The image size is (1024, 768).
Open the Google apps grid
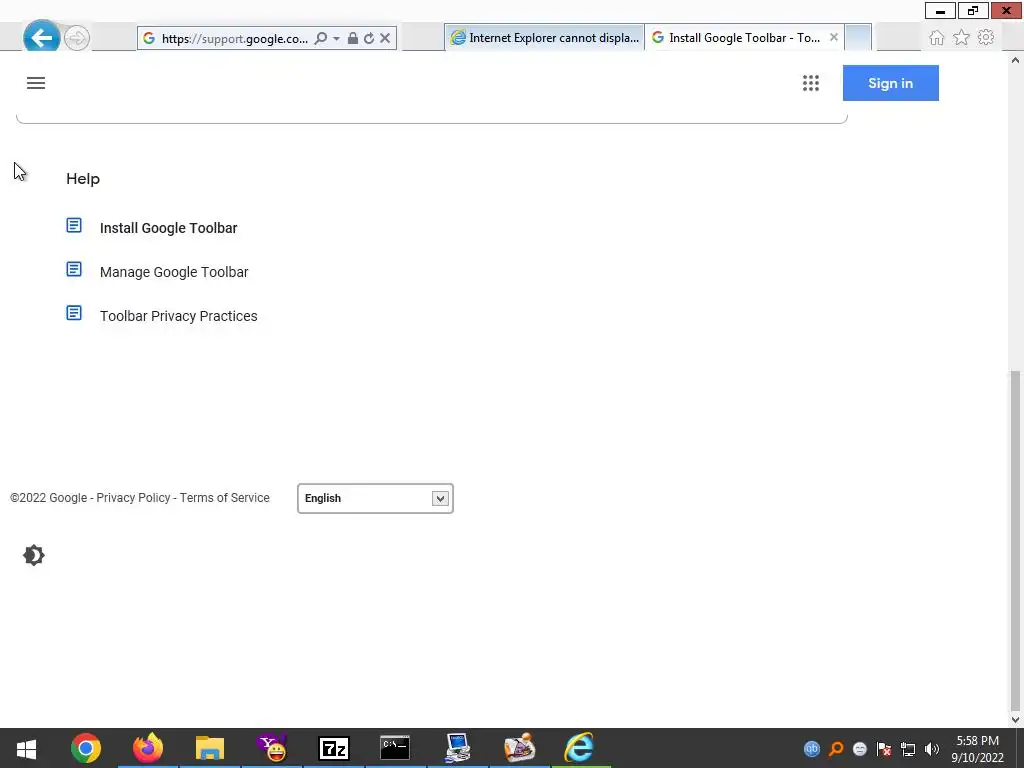[x=810, y=83]
